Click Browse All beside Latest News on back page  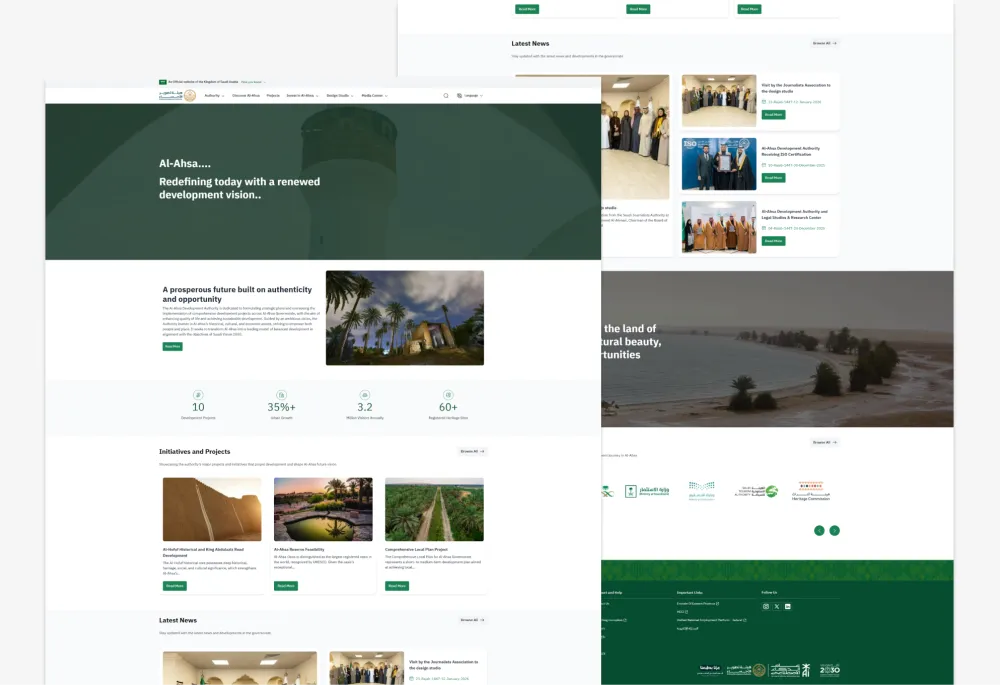825,43
